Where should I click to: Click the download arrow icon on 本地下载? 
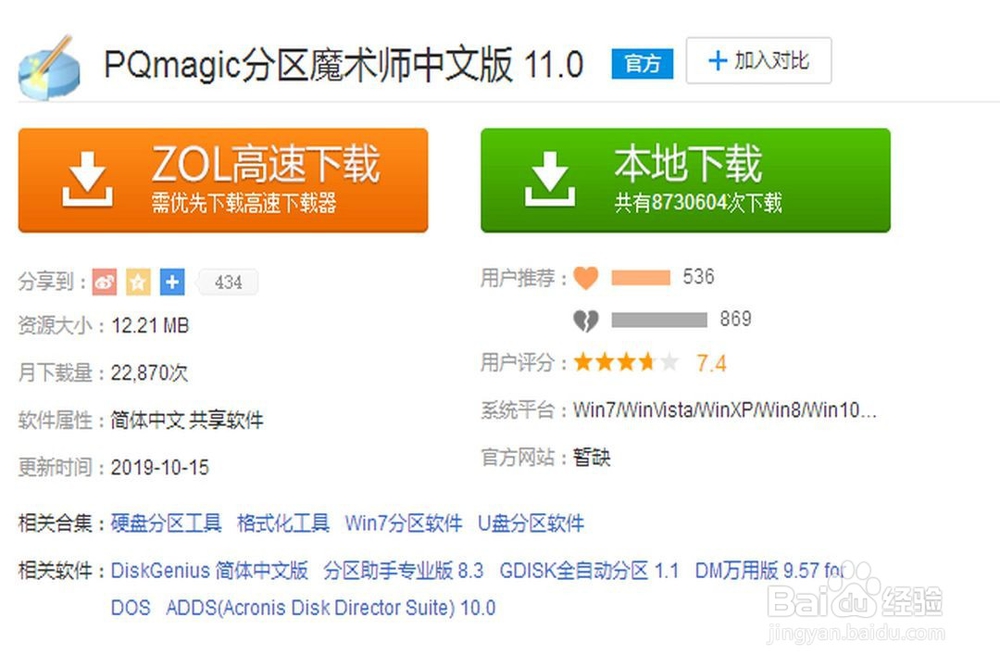(x=550, y=180)
